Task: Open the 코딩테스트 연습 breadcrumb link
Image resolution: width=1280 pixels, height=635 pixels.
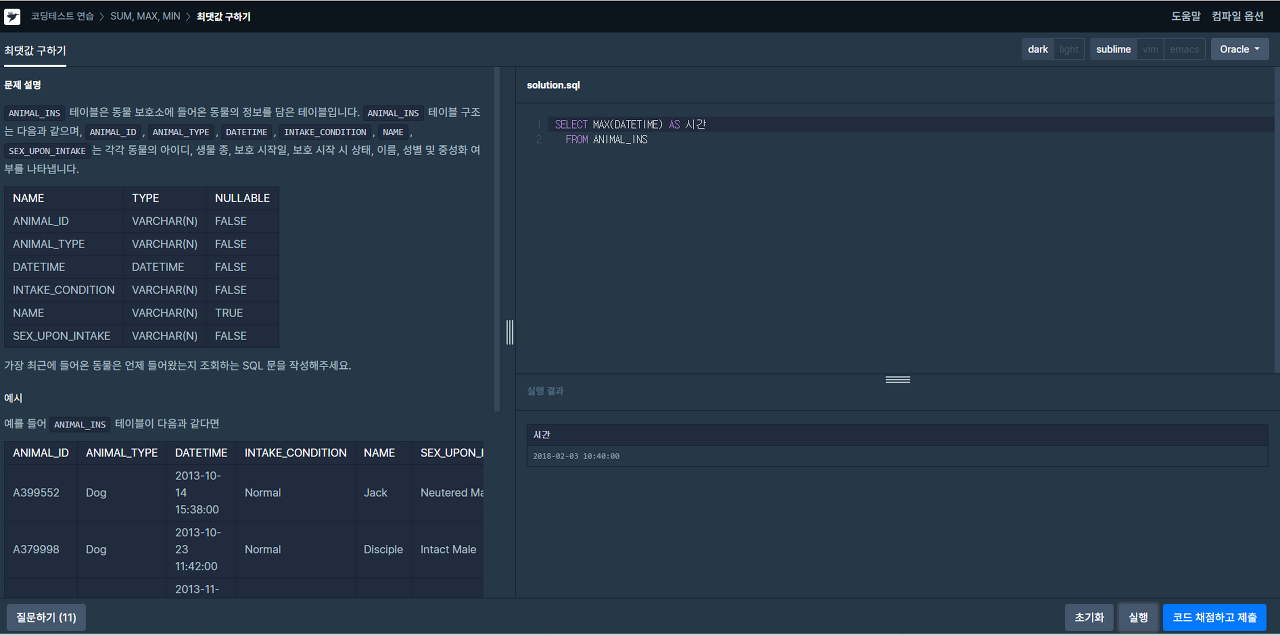Action: (62, 17)
